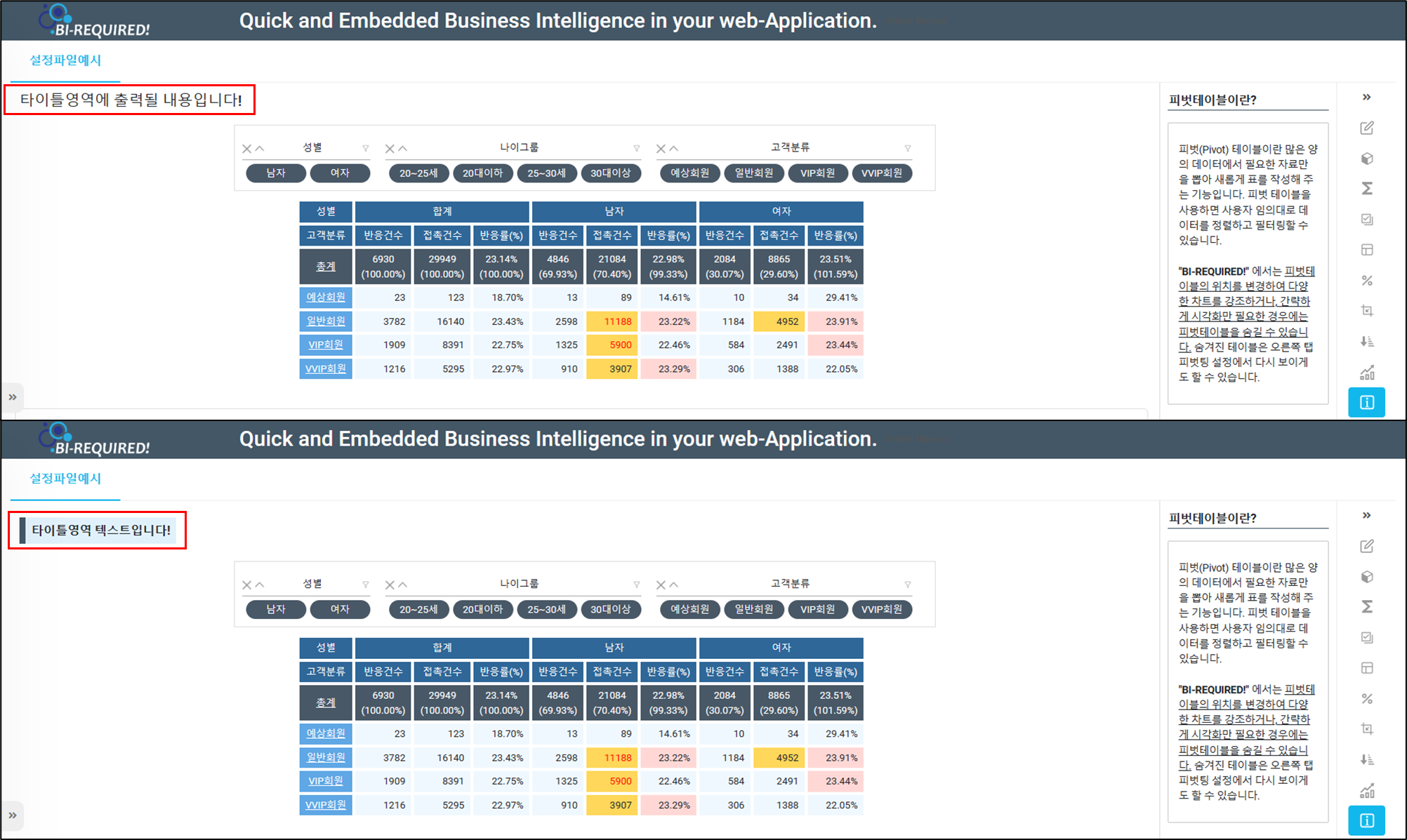Click yellow-highlighted cell 4952 in bottom table
The width and height of the screenshot is (1407, 840).
click(779, 758)
